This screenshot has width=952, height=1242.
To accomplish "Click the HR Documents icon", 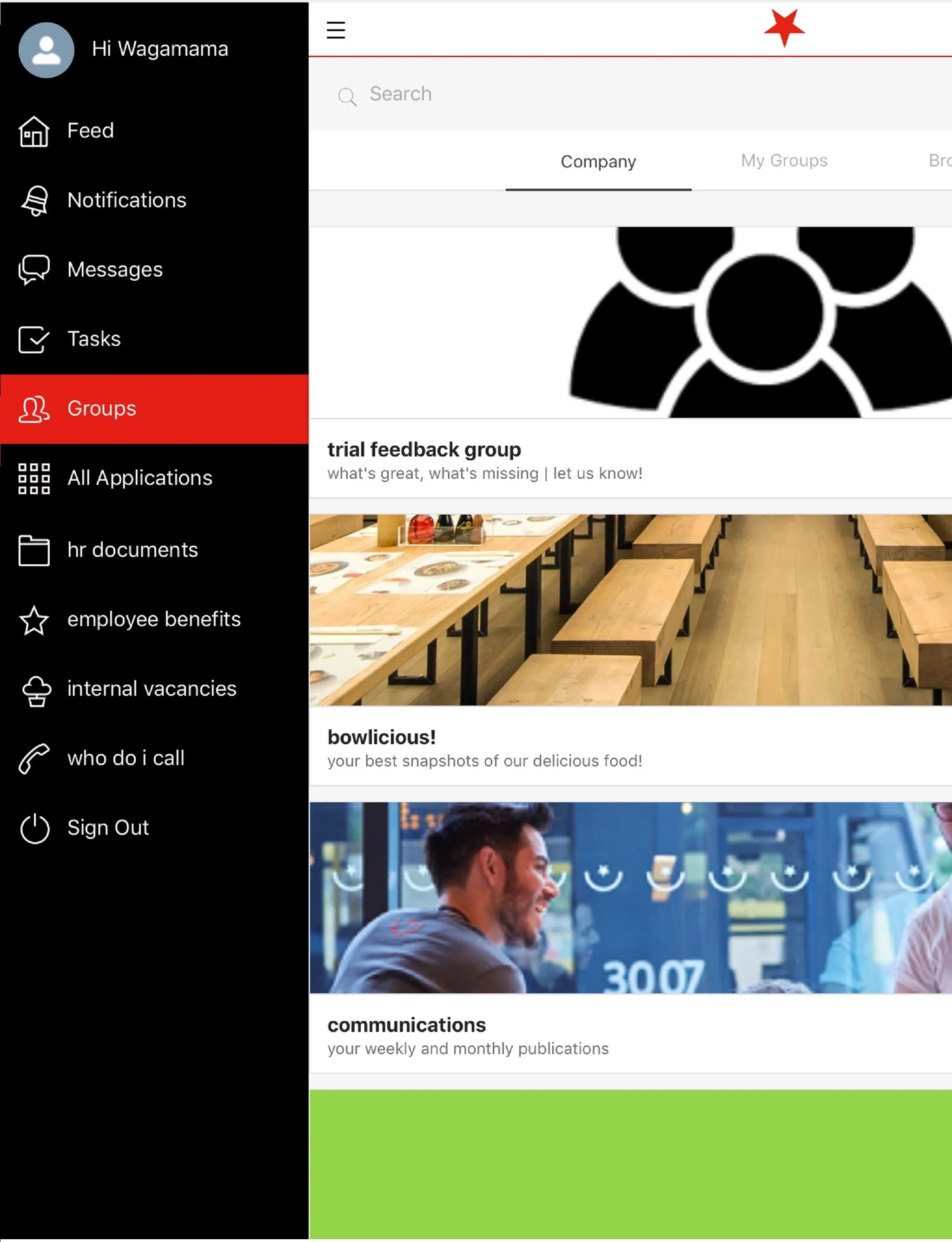I will point(35,549).
